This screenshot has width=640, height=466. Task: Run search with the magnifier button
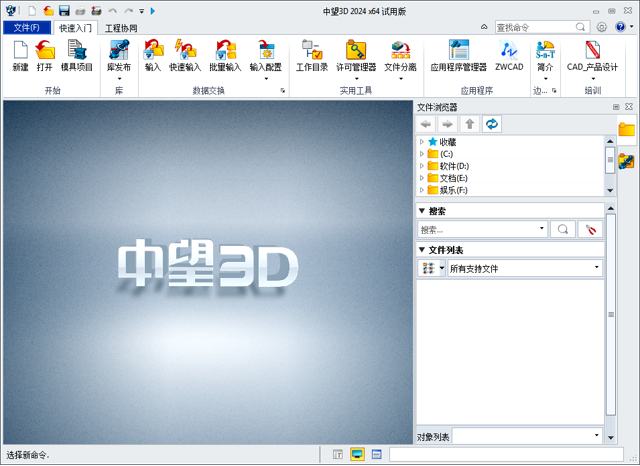[563, 229]
